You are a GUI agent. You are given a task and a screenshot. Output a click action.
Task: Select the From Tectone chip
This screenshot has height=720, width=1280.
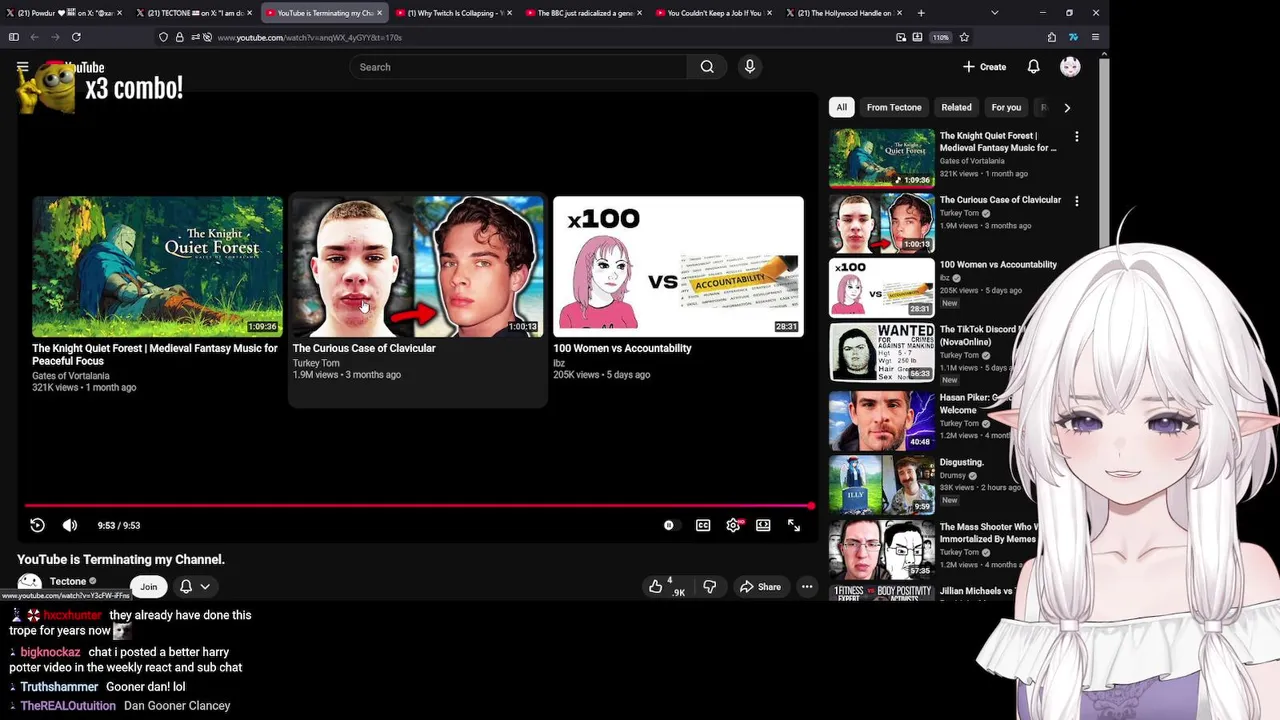coord(894,107)
